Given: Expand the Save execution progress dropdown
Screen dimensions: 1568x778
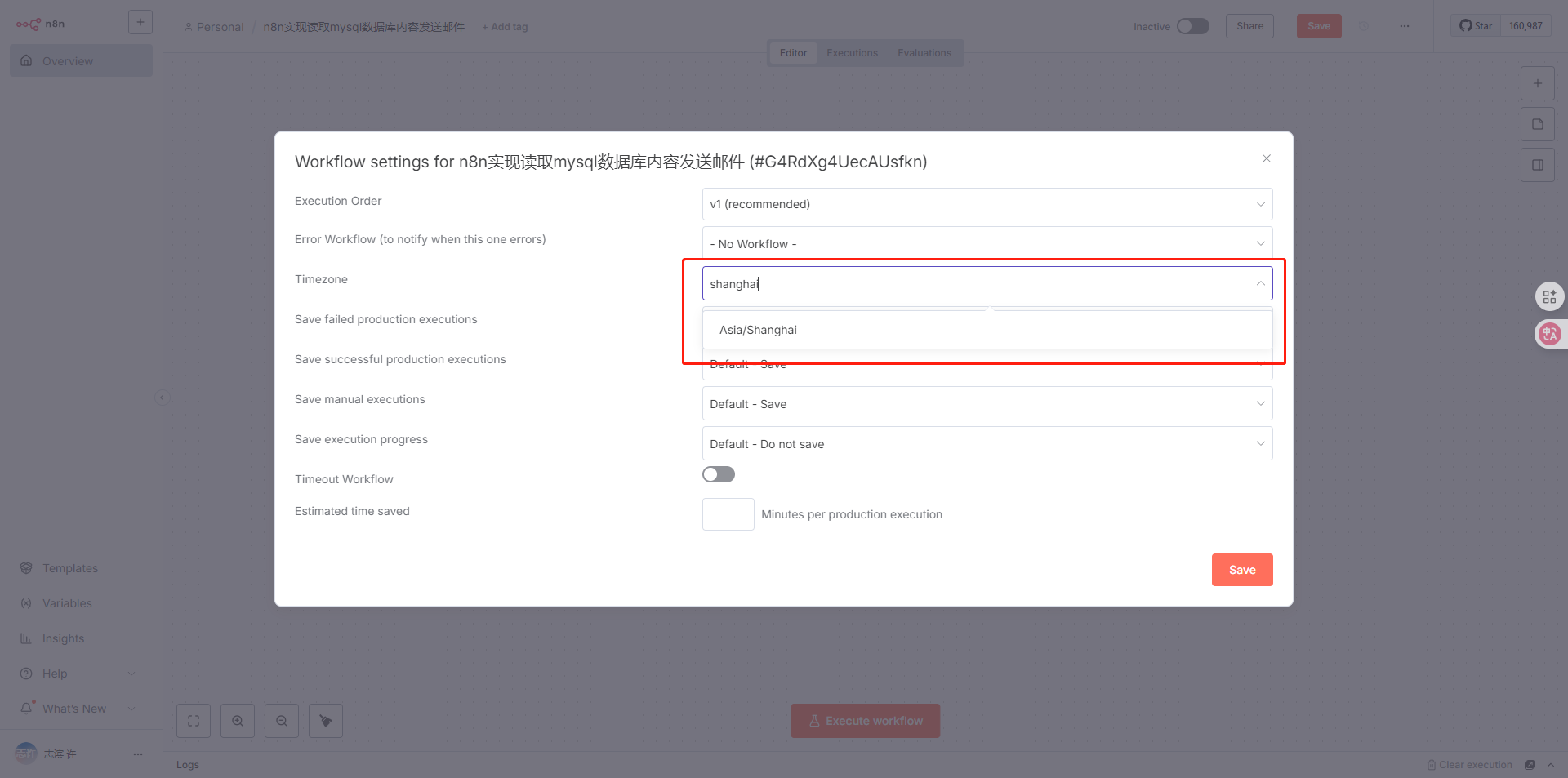Looking at the screenshot, I should (x=987, y=444).
